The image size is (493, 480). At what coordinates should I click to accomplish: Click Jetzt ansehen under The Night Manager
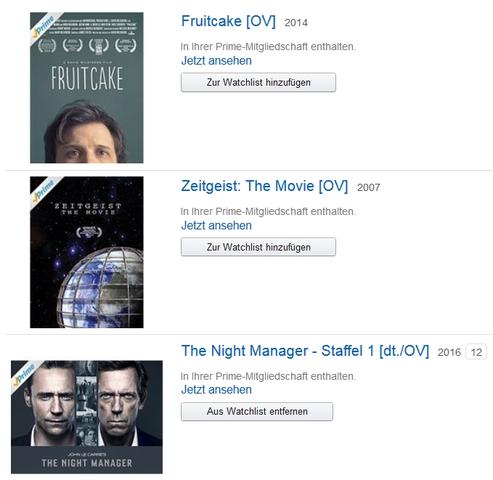pyautogui.click(x=216, y=389)
